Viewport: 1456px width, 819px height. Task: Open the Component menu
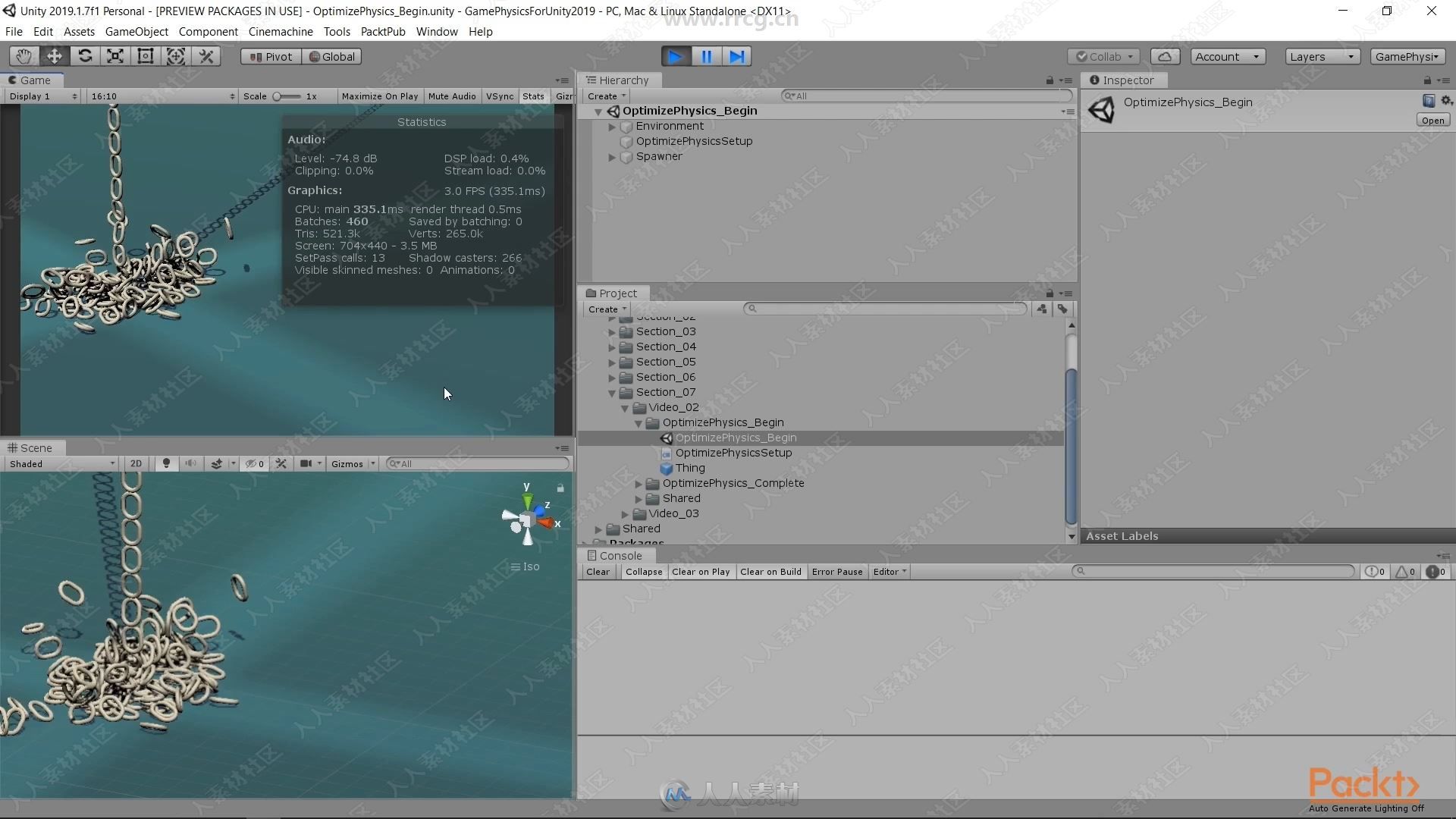208,32
